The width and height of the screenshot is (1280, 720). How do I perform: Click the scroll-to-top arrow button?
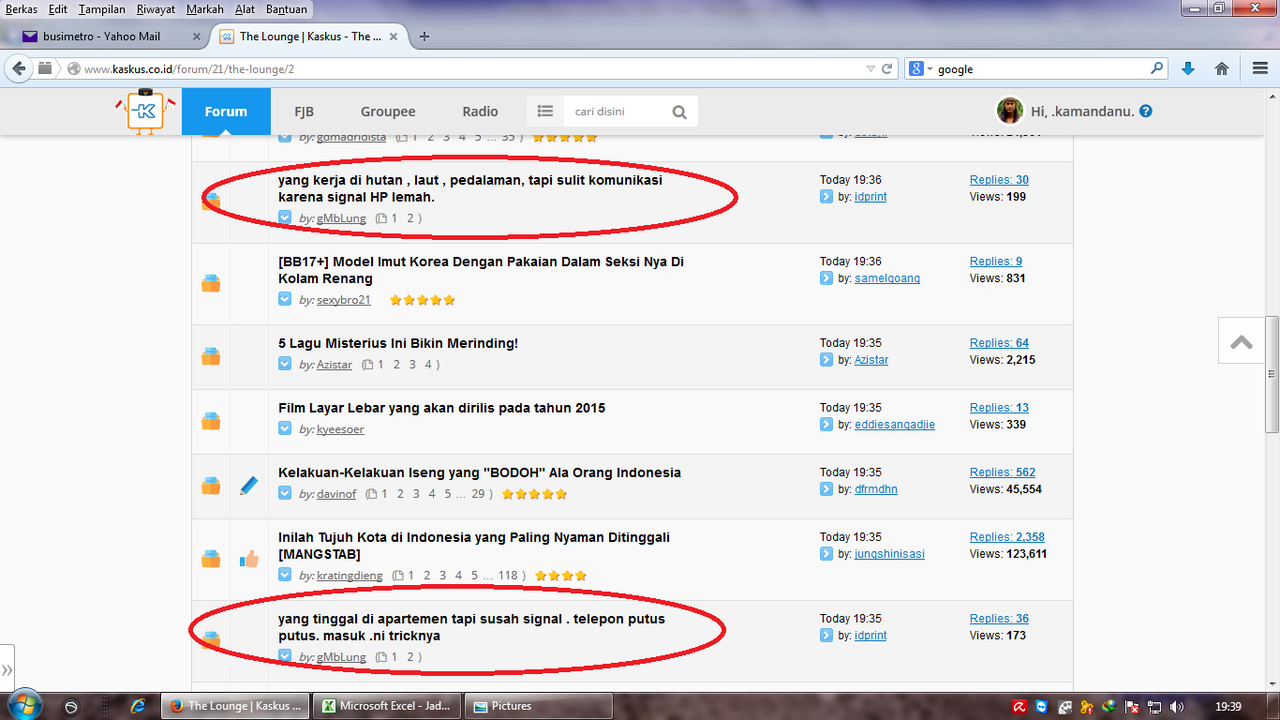tap(1242, 341)
